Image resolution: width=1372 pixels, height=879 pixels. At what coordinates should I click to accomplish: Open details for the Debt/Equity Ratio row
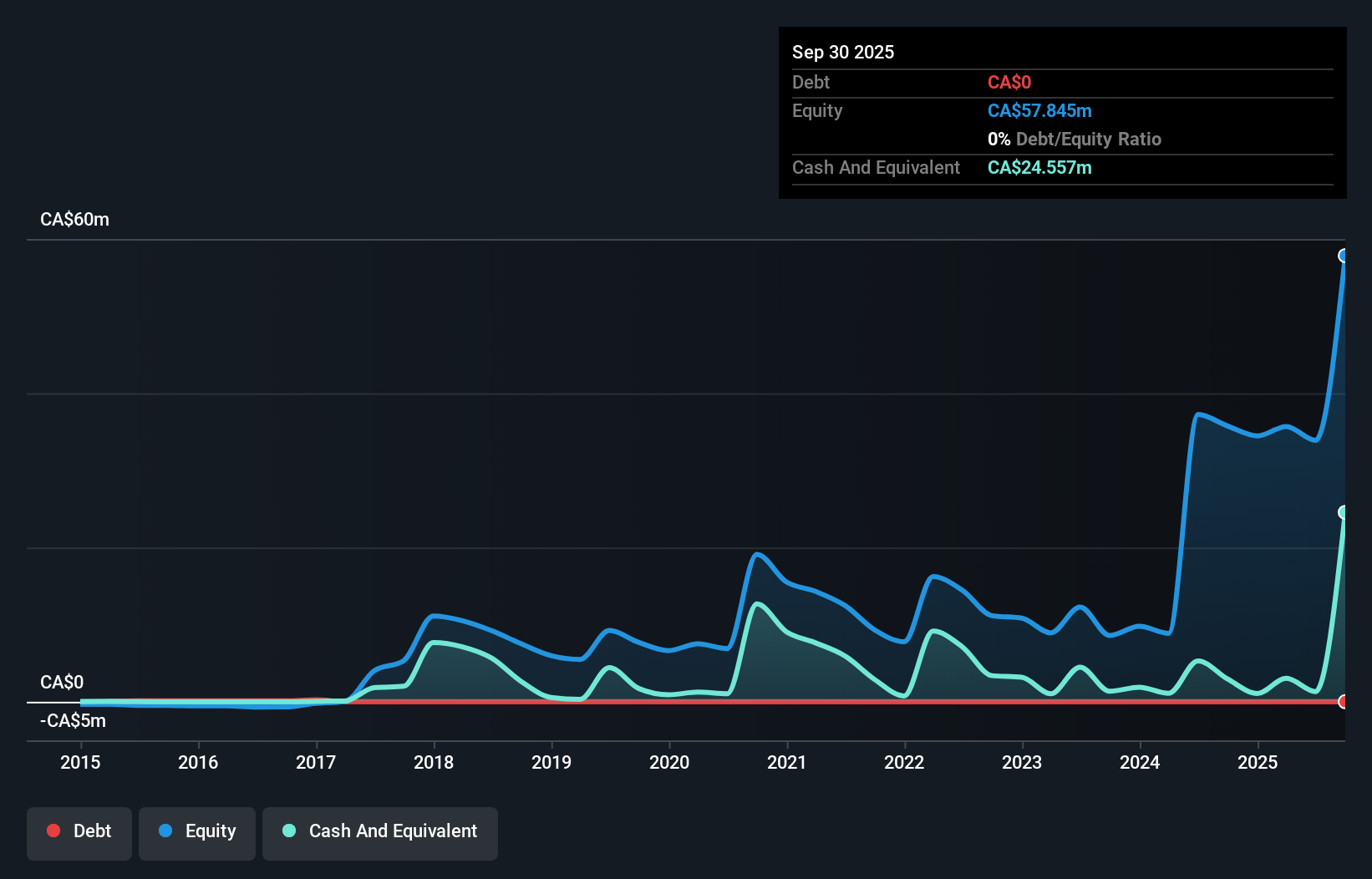tap(1075, 139)
